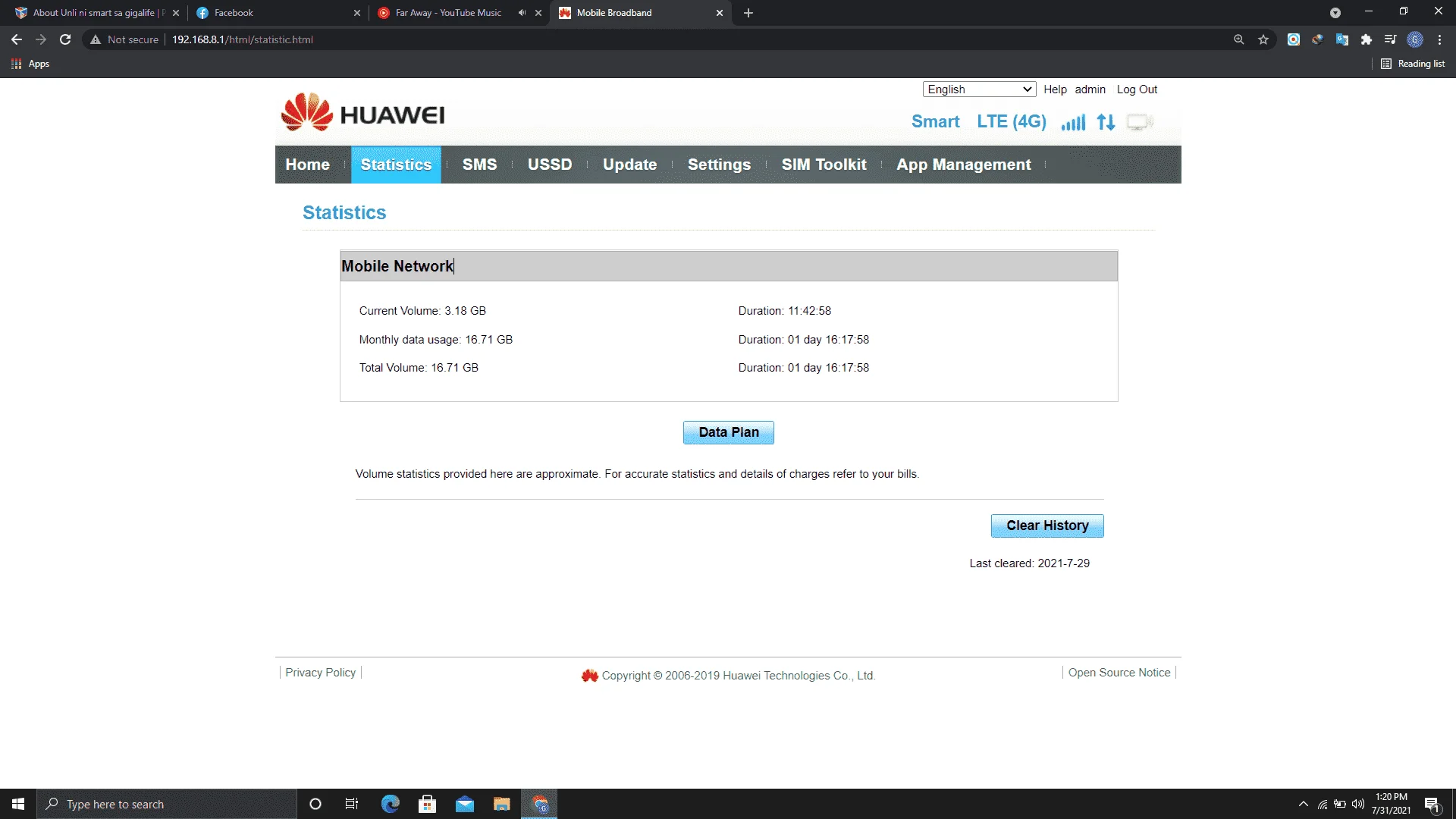This screenshot has width=1456, height=819.
Task: Click Duration 11:42:58 text
Action: pyautogui.click(x=785, y=311)
